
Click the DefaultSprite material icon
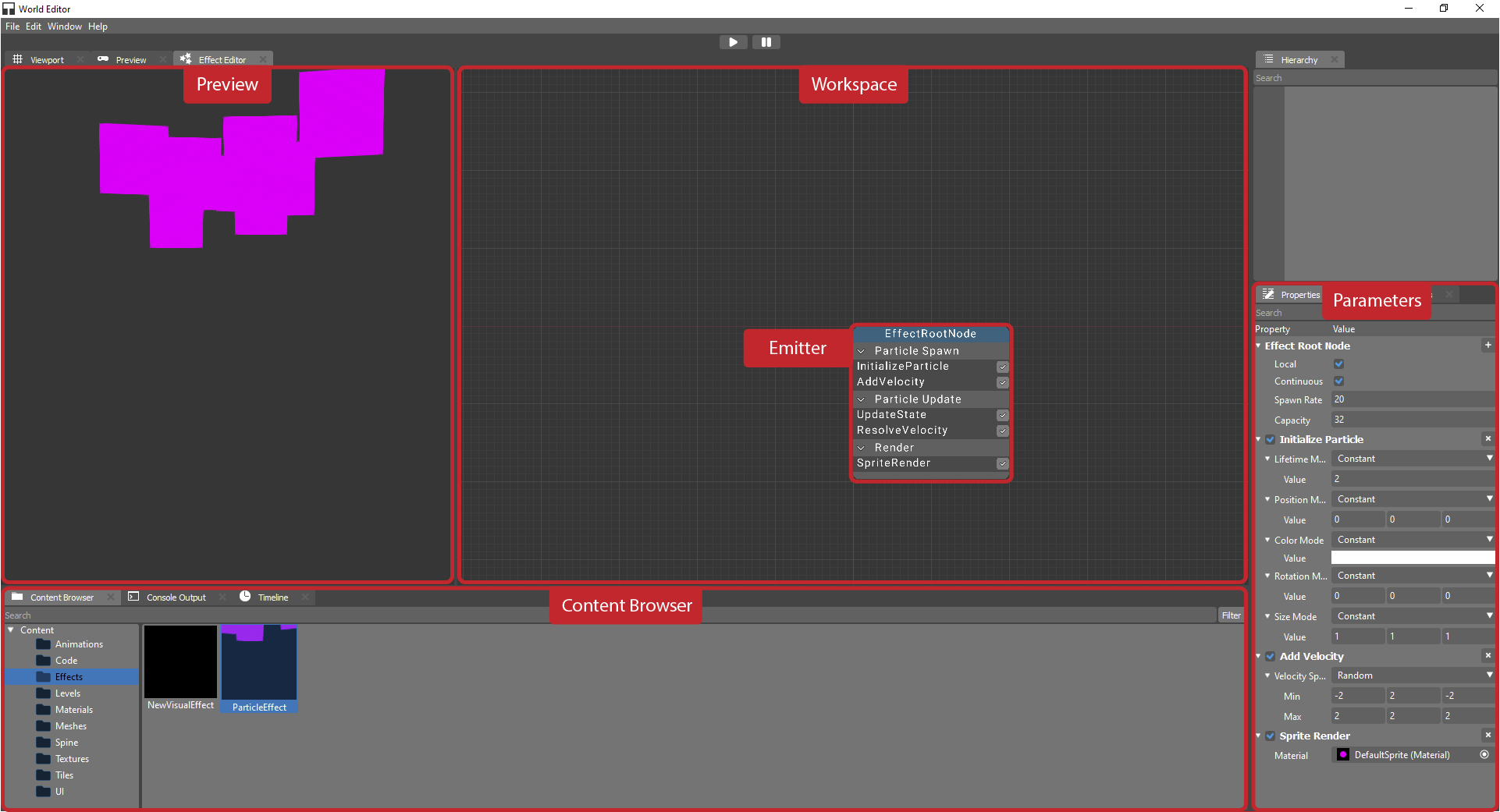point(1343,755)
